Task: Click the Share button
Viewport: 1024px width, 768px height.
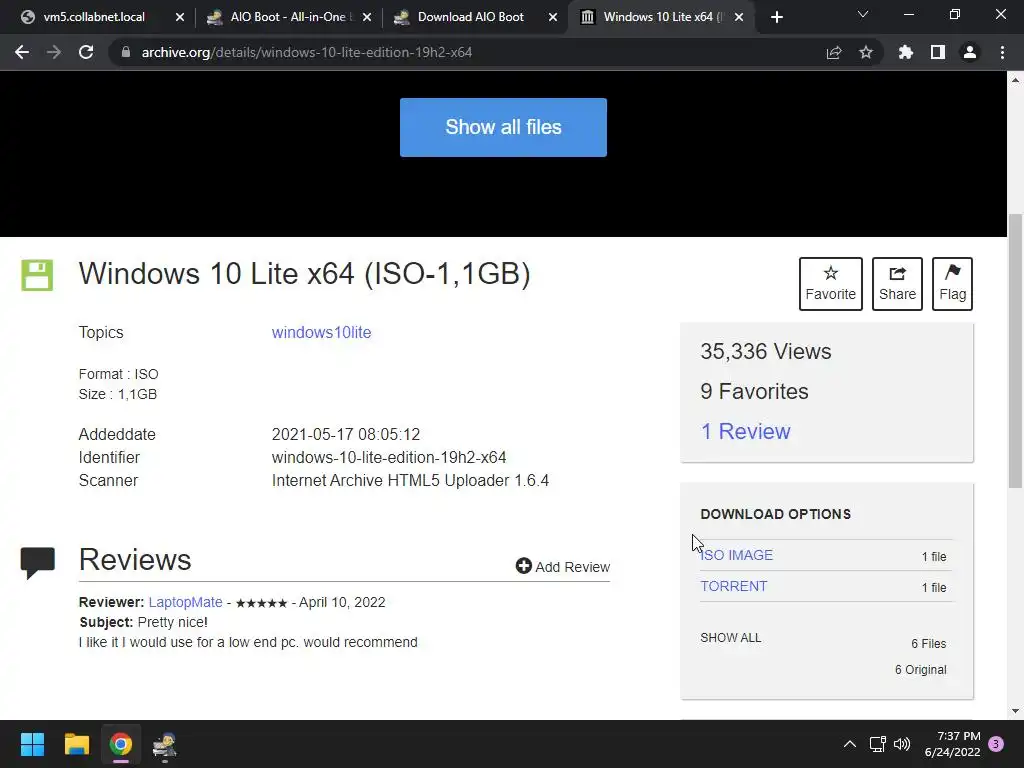Action: point(897,283)
